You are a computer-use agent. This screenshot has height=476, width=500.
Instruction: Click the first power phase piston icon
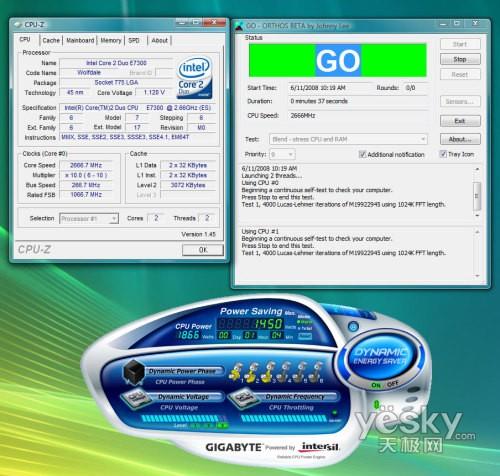[x=236, y=372]
